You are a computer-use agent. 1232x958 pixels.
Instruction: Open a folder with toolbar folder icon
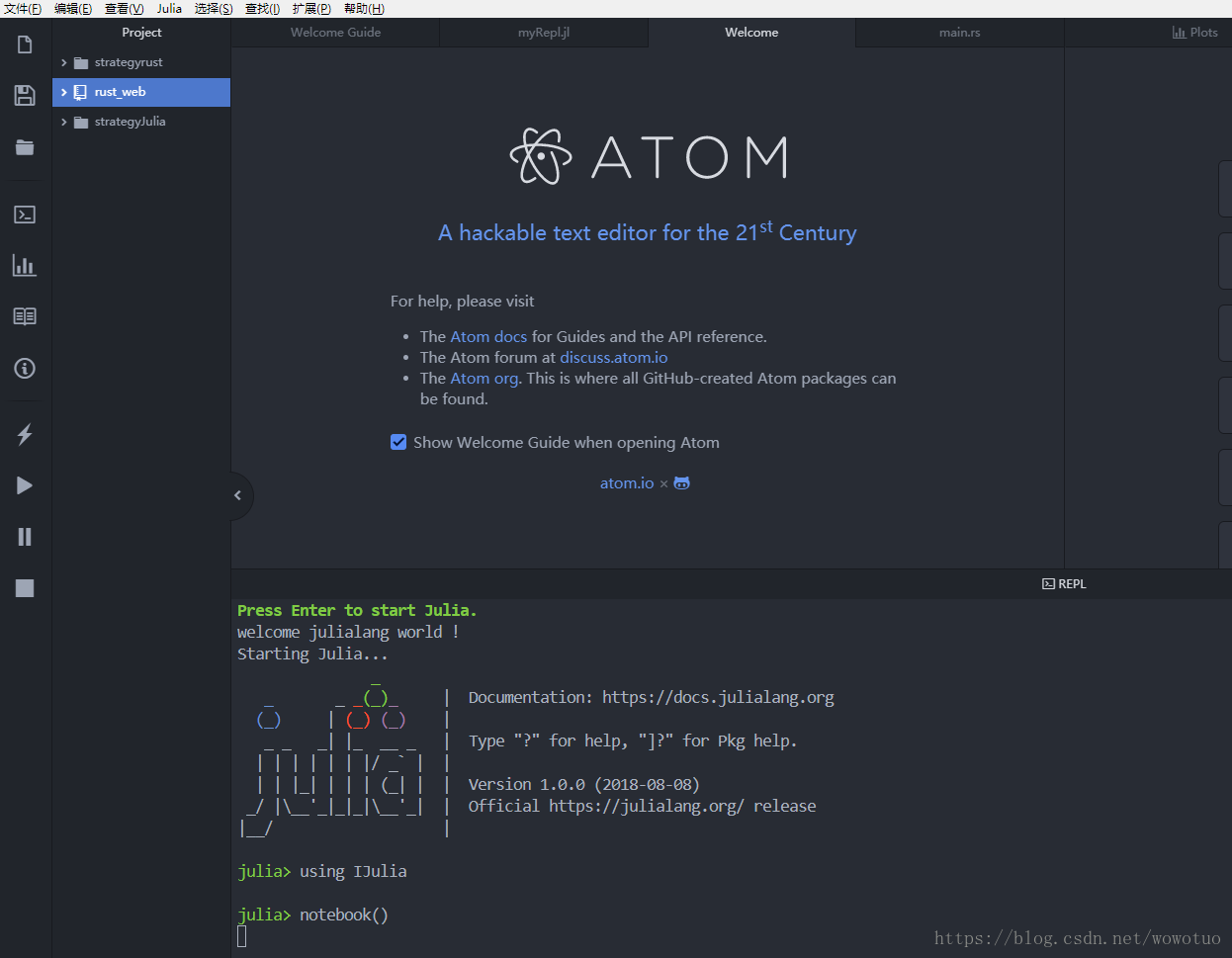point(25,147)
